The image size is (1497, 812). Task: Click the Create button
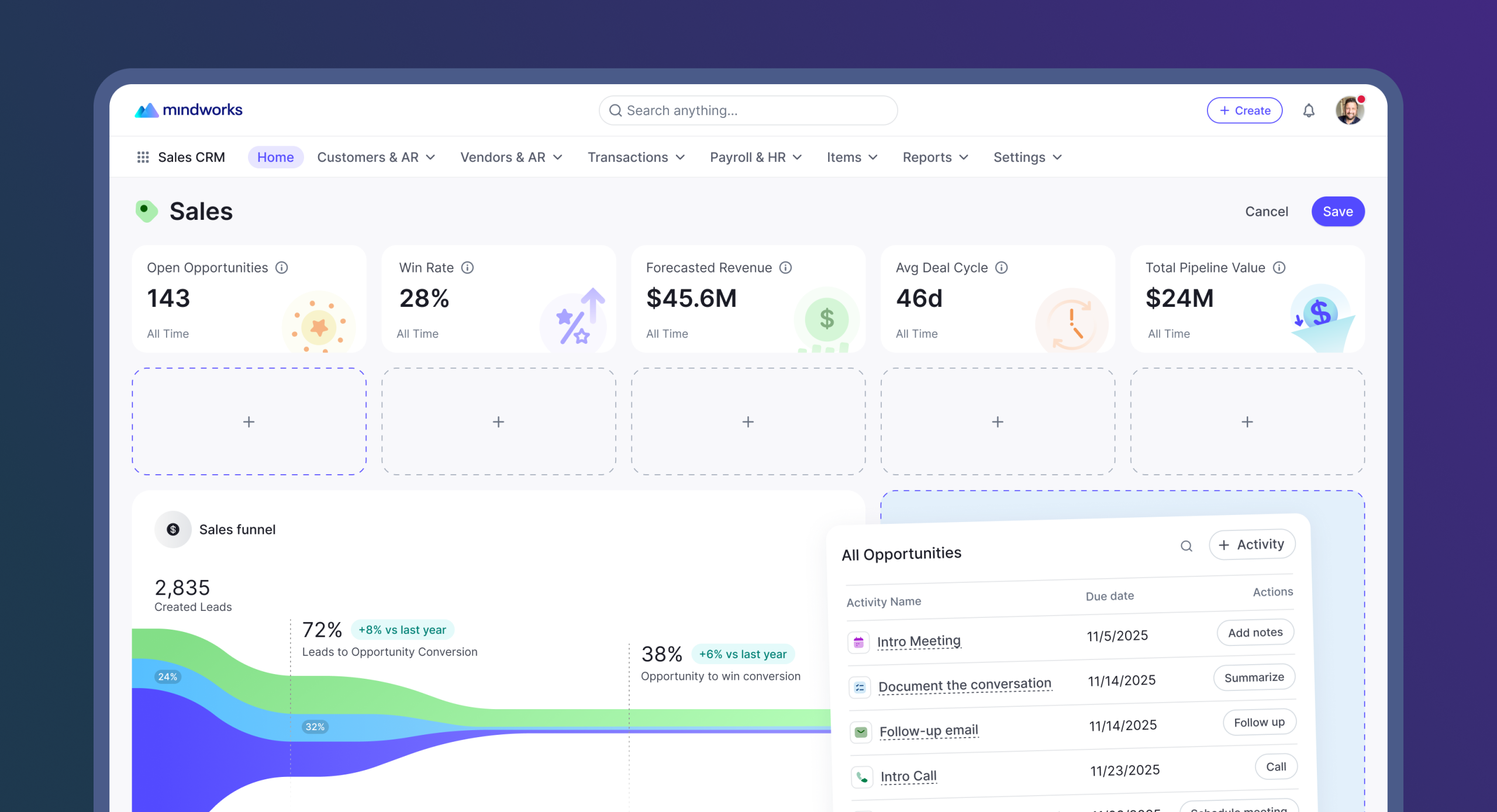[1244, 110]
